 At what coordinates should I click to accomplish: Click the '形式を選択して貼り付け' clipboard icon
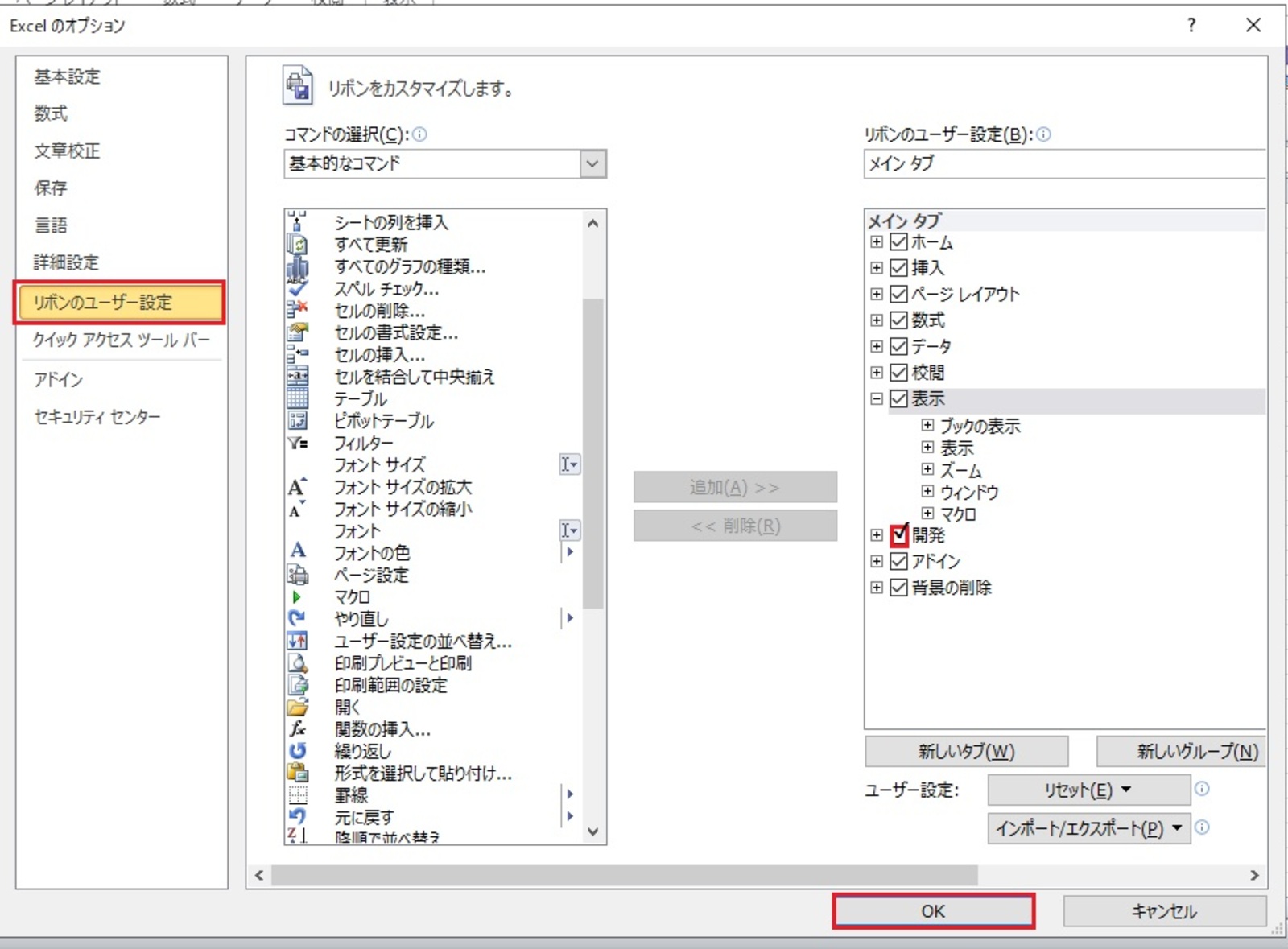tap(298, 773)
